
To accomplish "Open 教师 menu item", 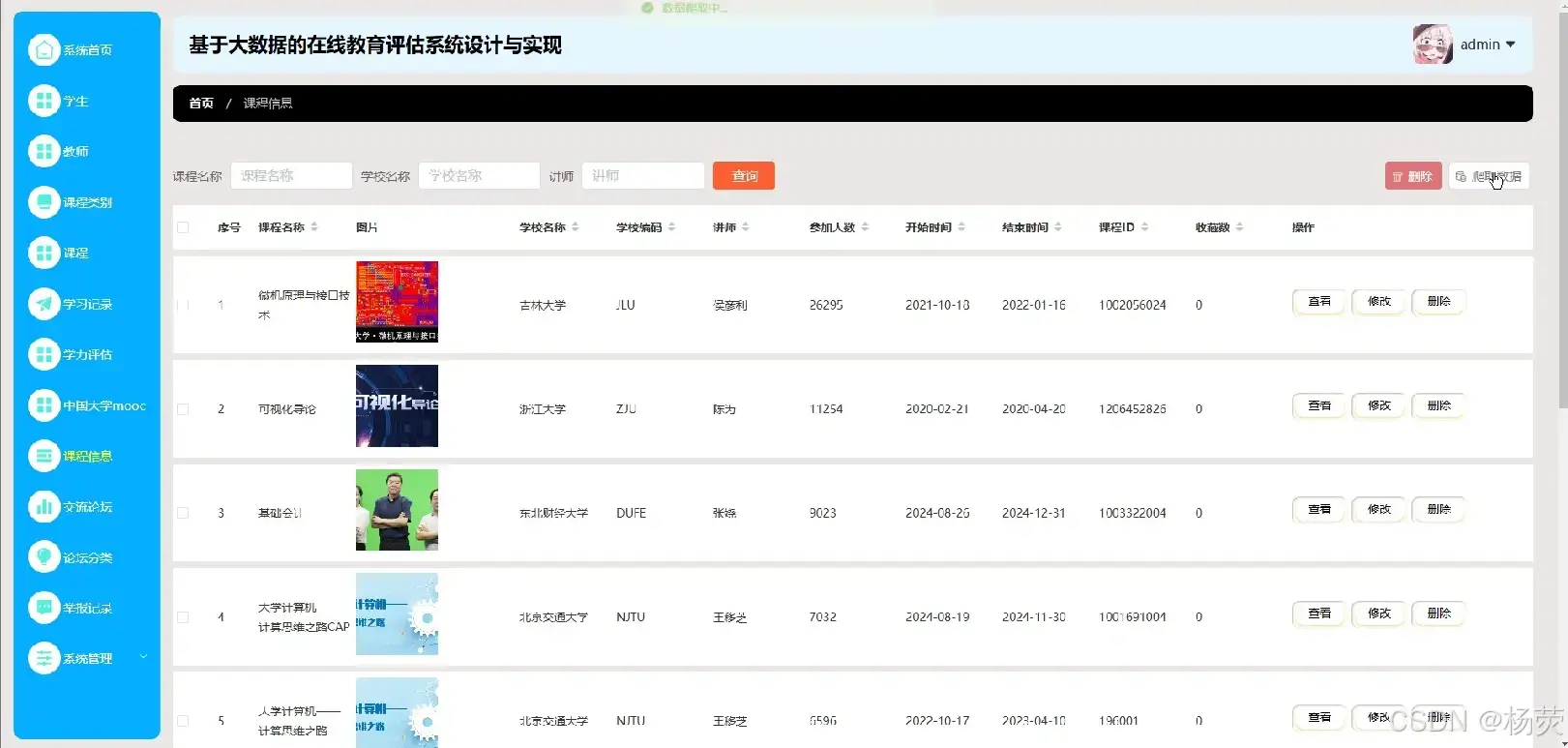I will (75, 151).
